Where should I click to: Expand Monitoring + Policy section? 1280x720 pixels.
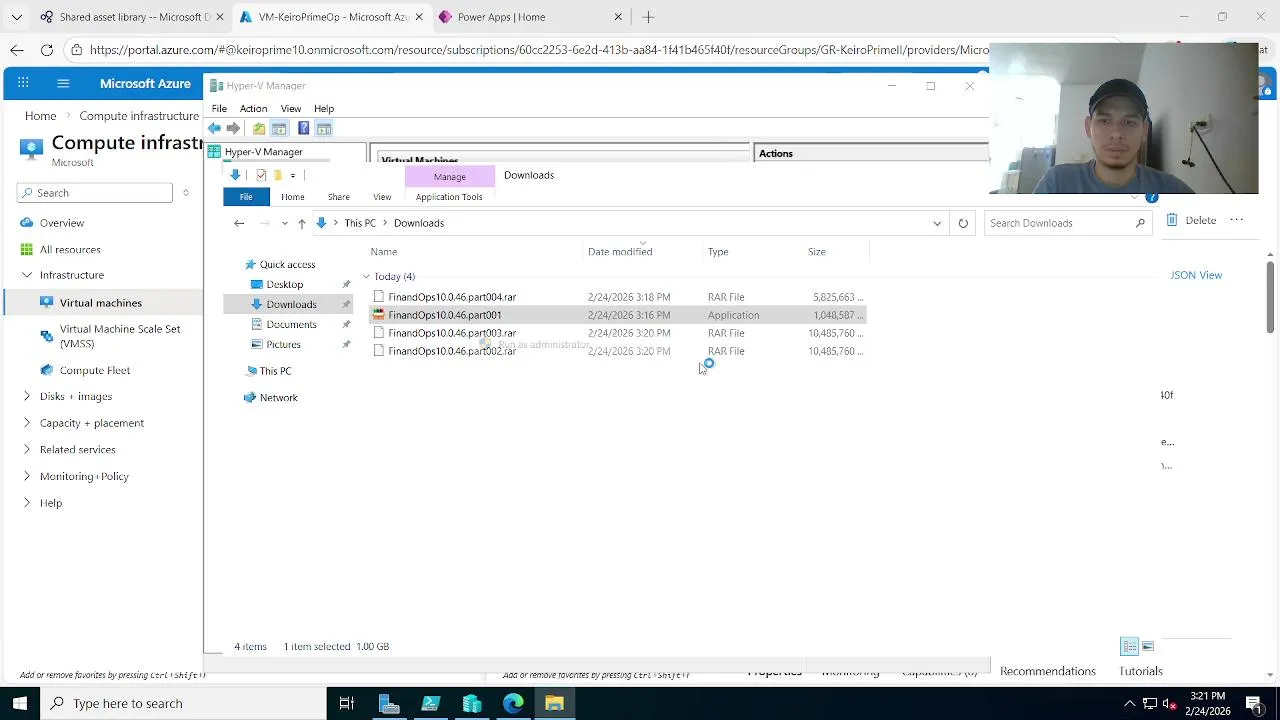pyautogui.click(x=27, y=476)
